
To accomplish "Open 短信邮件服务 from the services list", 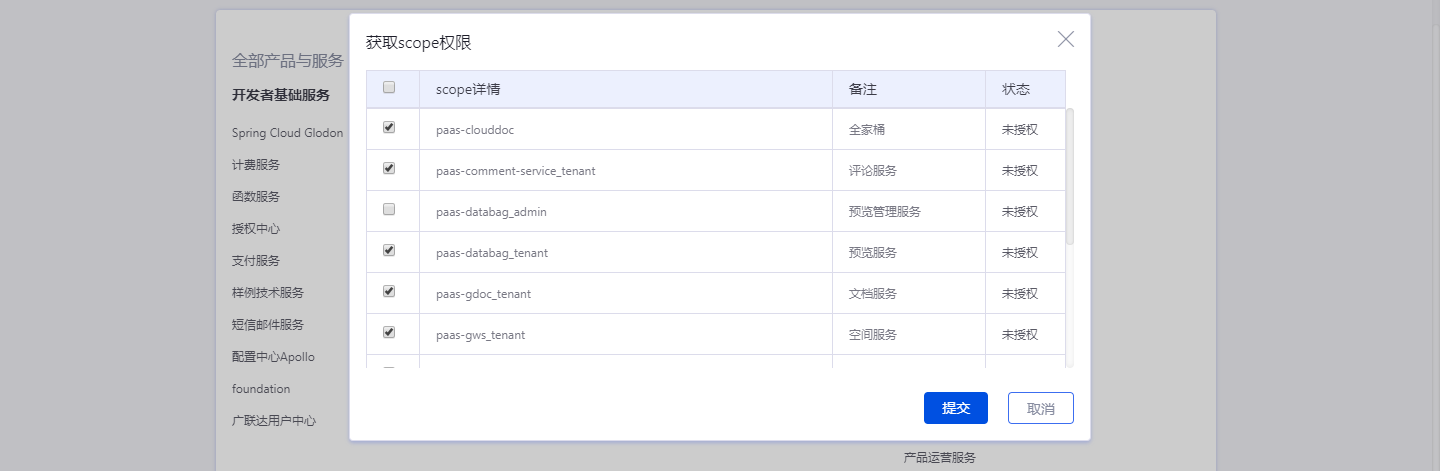I will (x=268, y=325).
